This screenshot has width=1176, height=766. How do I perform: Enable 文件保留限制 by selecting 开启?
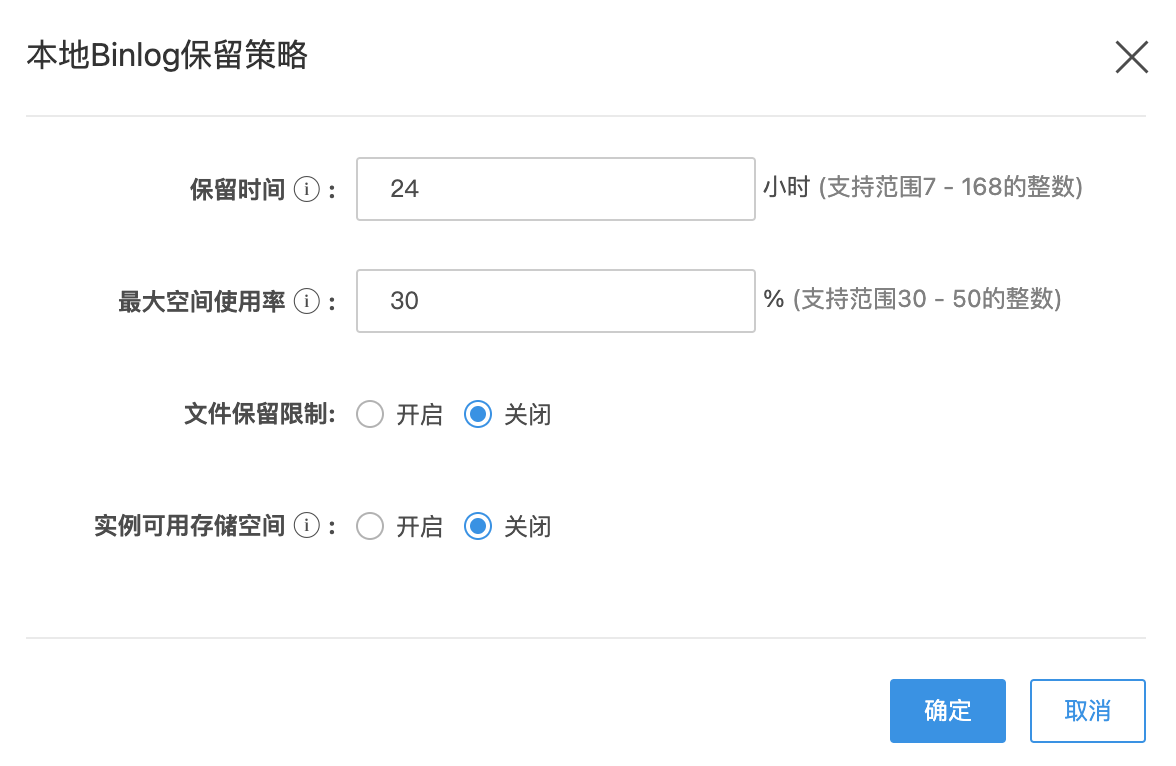coord(371,414)
